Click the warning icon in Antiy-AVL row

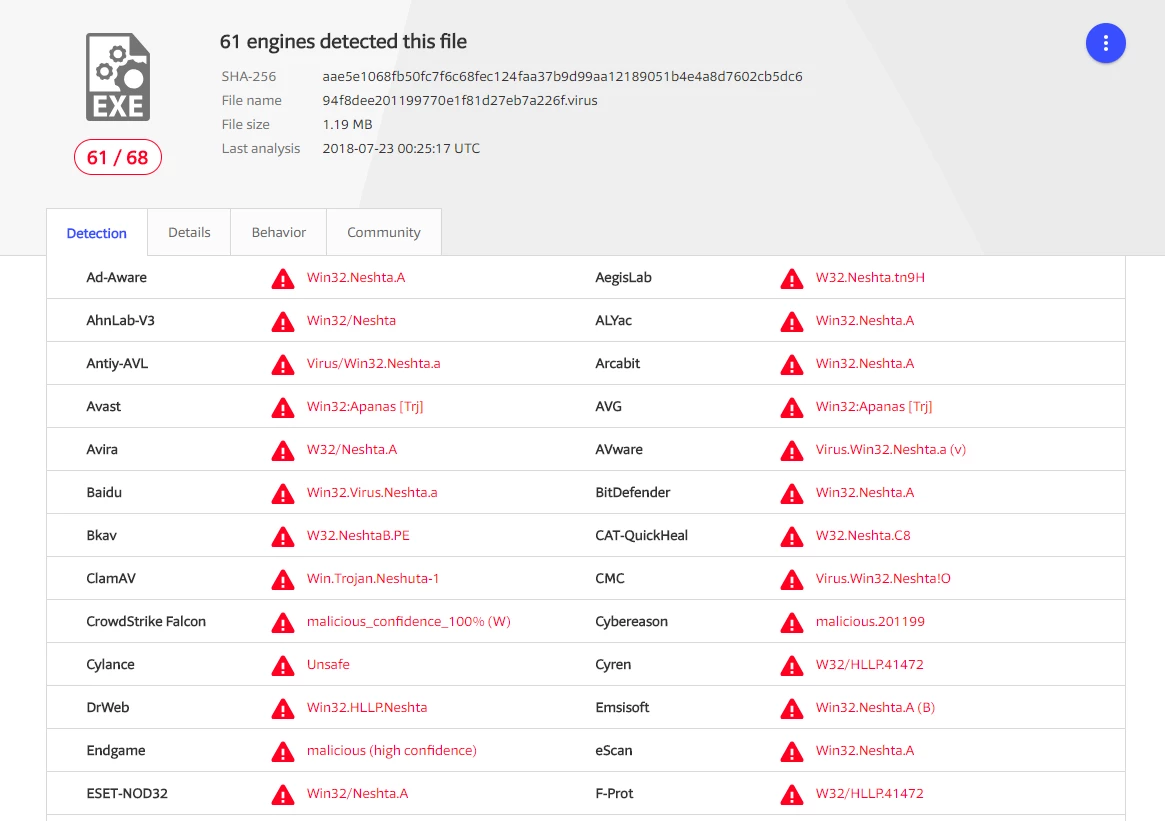pos(282,365)
